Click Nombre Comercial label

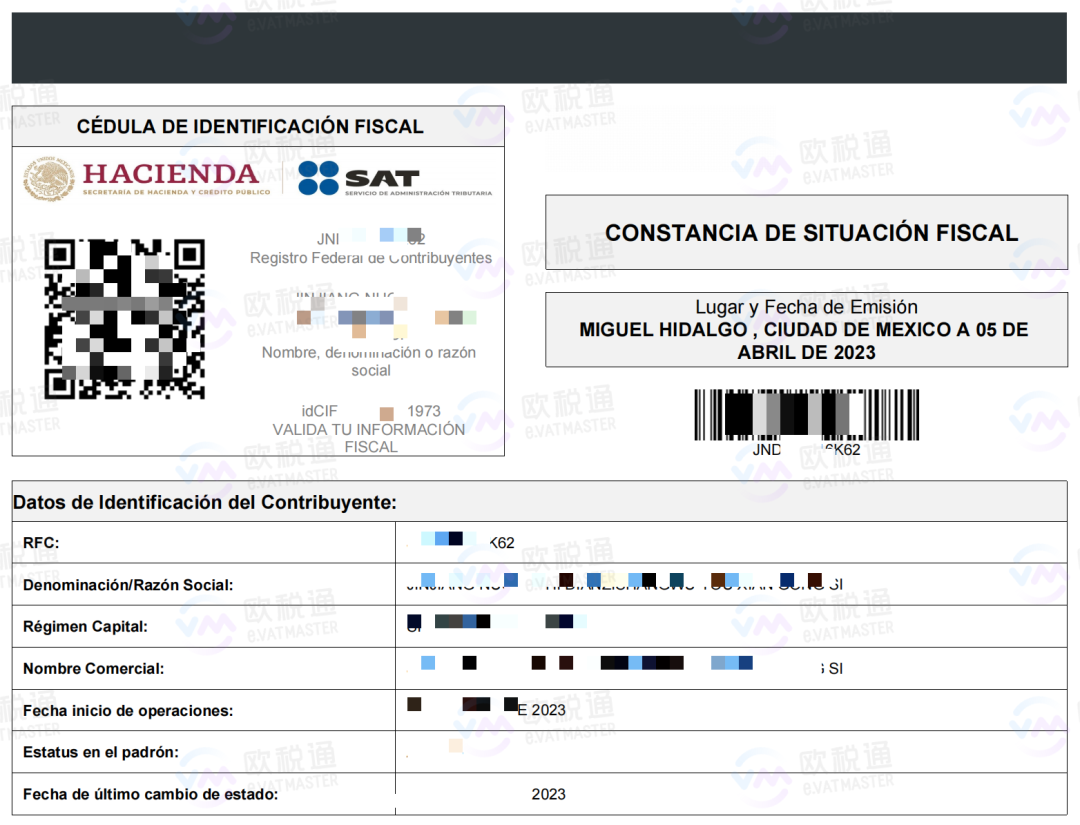tap(94, 669)
